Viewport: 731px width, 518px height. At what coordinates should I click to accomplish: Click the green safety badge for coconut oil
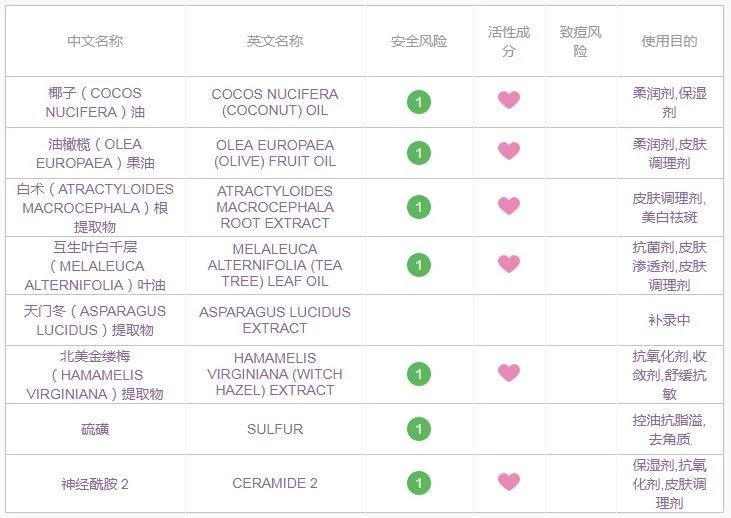point(419,101)
